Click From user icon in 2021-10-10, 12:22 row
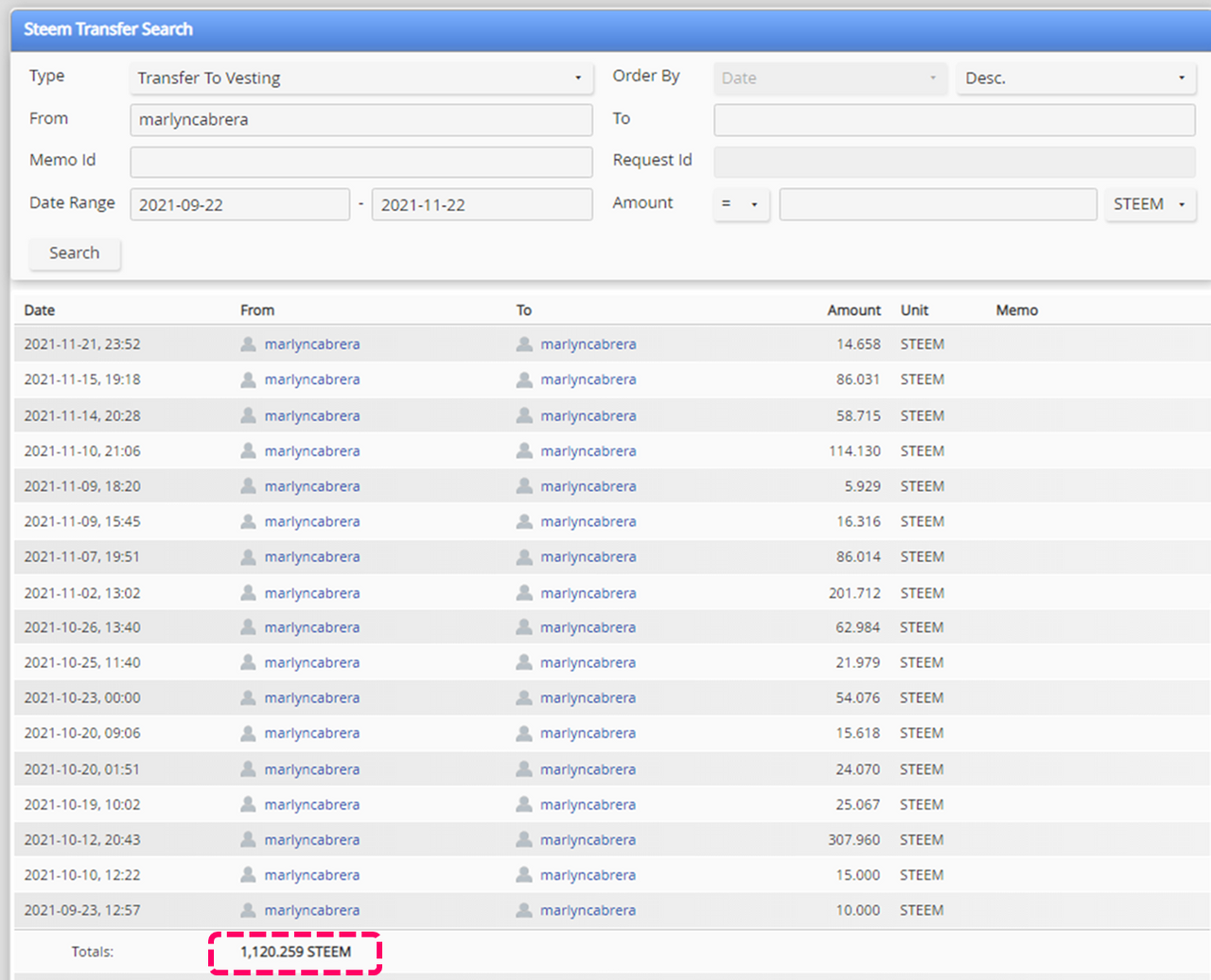The height and width of the screenshot is (980, 1211). (x=248, y=875)
